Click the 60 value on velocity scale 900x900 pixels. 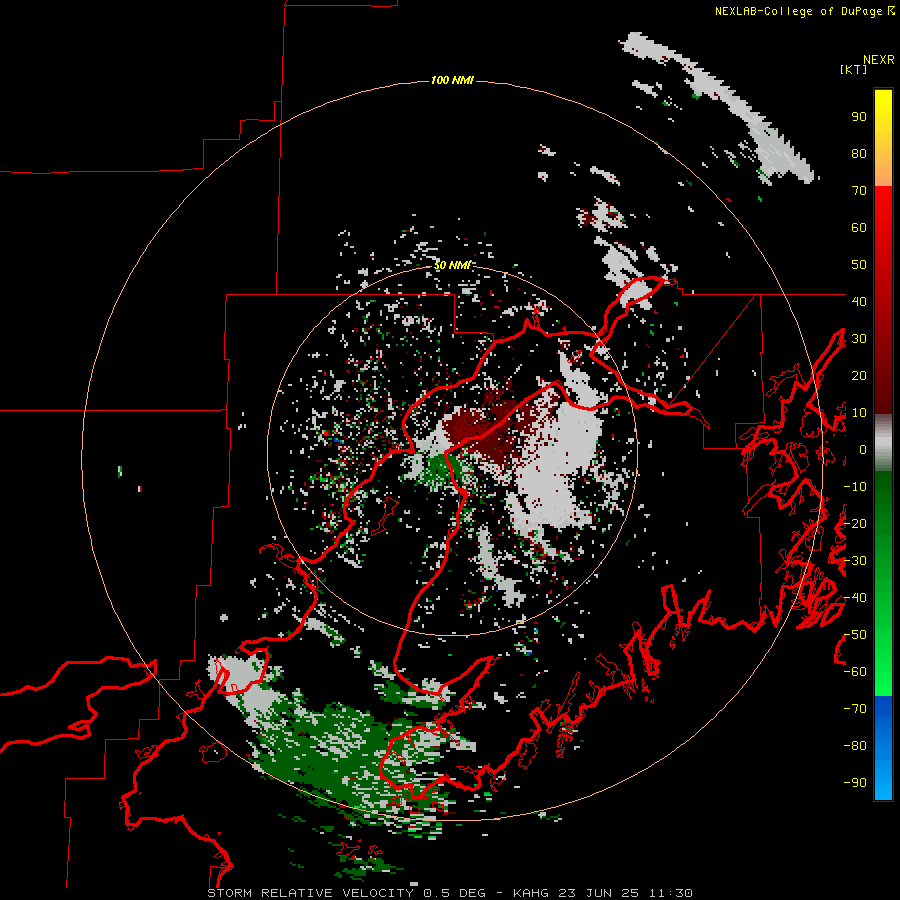(859, 228)
